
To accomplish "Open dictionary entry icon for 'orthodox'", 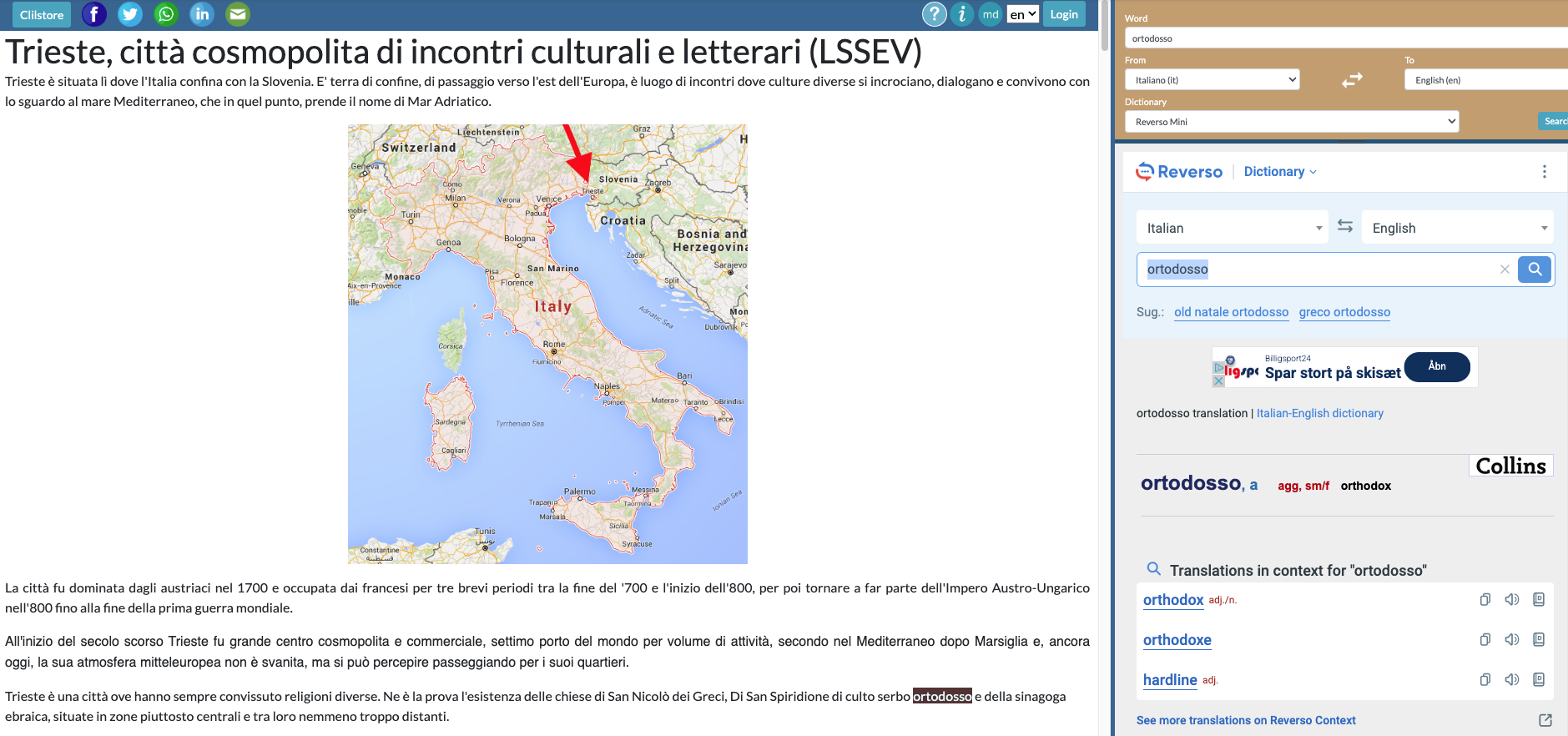I will [x=1539, y=600].
